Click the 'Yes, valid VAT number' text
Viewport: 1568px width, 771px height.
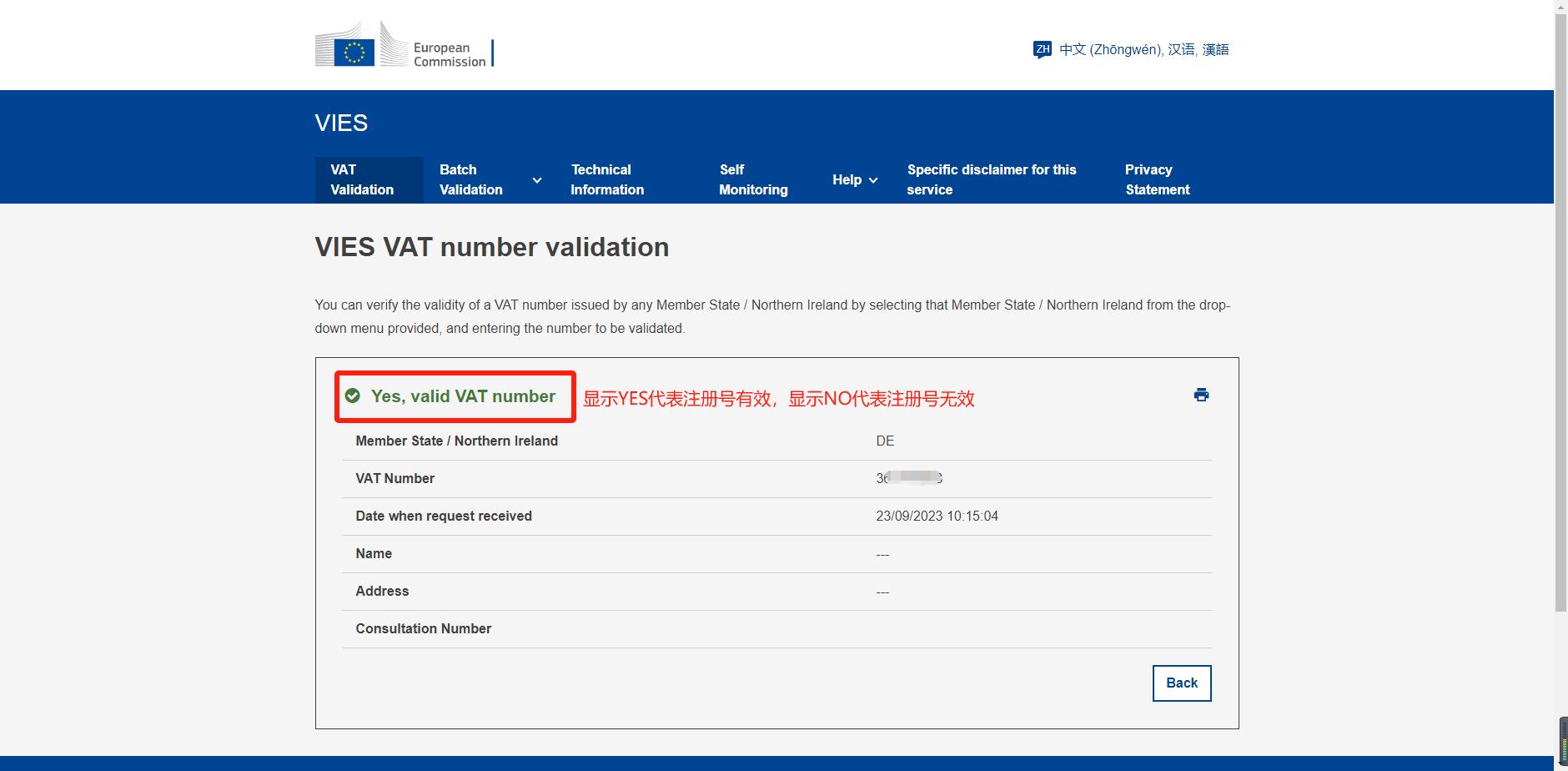tap(463, 396)
